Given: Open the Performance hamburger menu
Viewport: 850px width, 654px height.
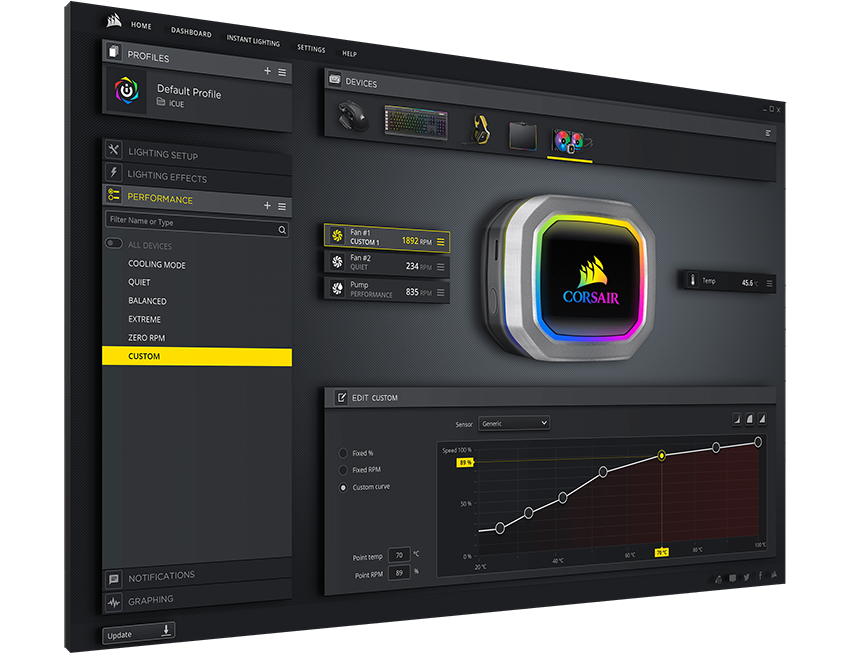Looking at the screenshot, I should click(282, 206).
